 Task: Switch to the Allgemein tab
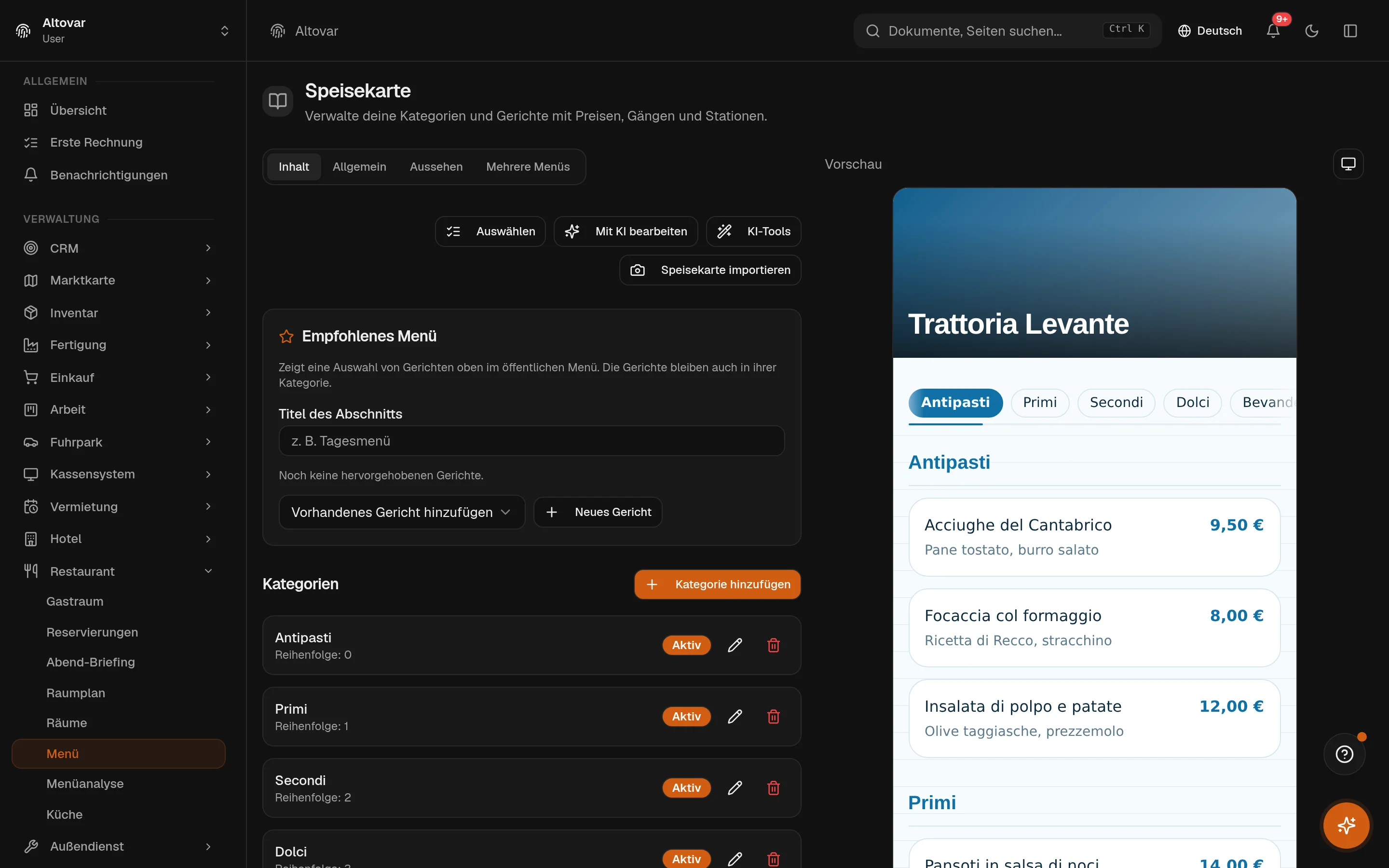[x=359, y=167]
